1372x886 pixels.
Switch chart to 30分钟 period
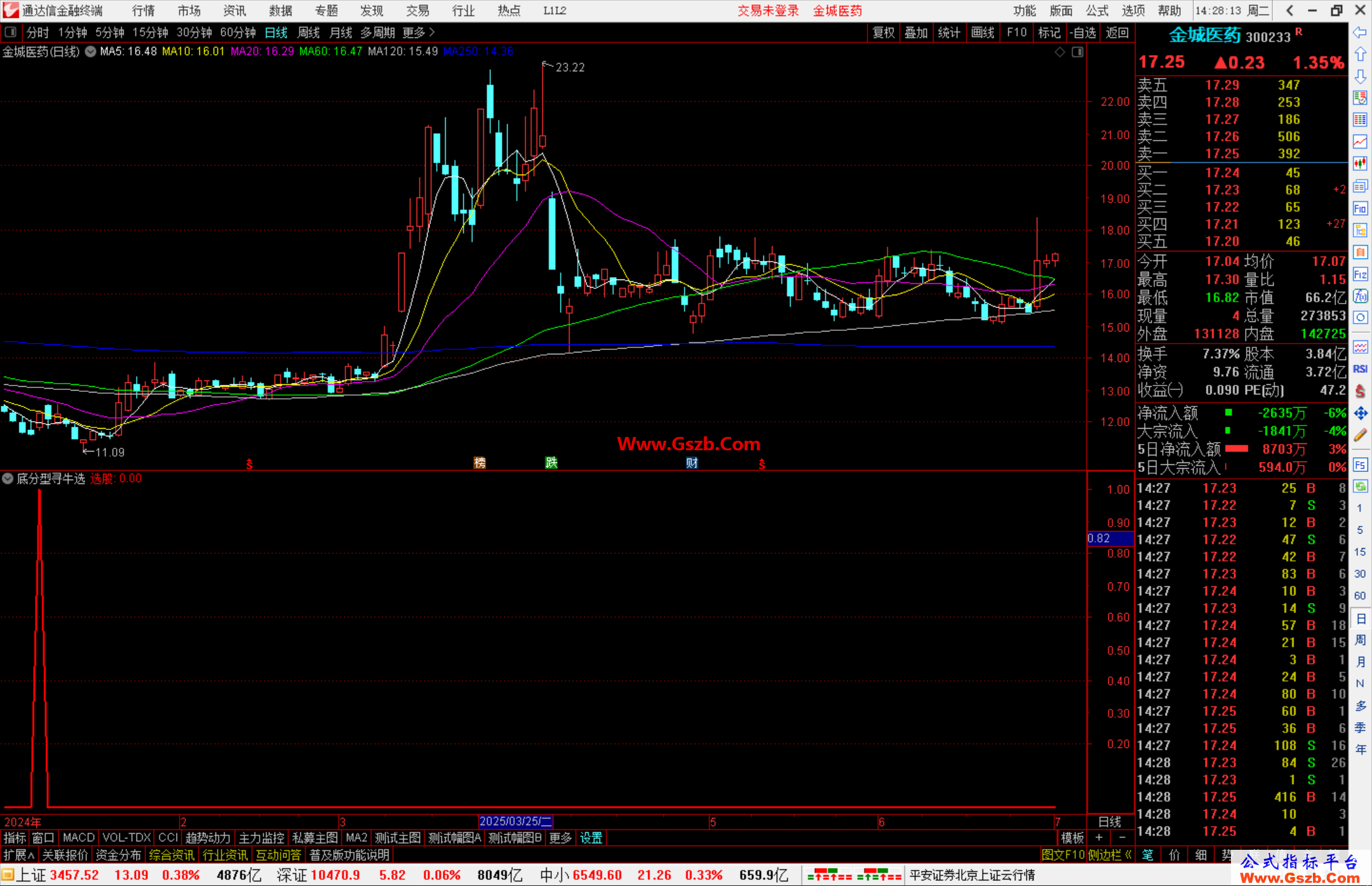[194, 32]
